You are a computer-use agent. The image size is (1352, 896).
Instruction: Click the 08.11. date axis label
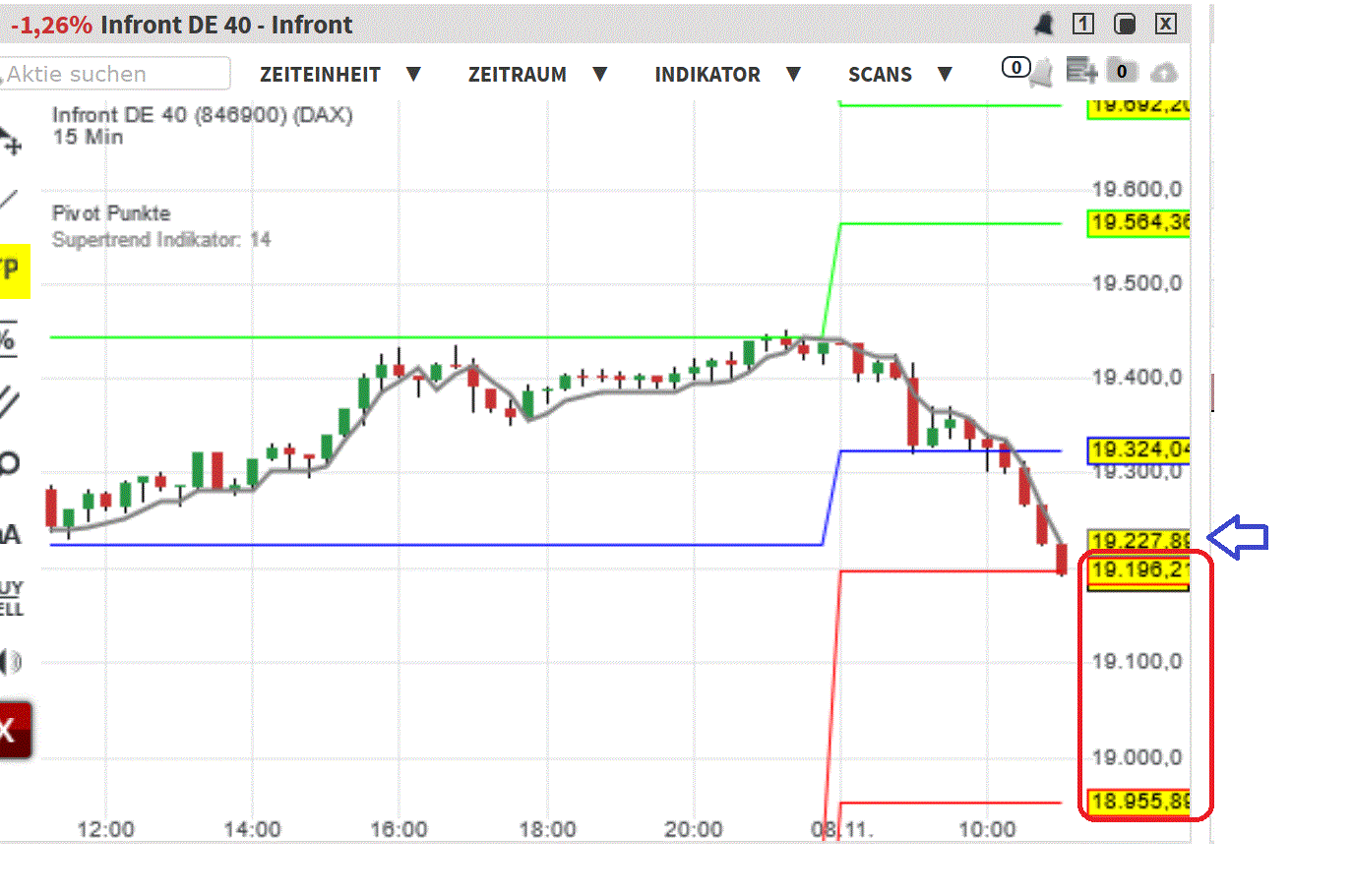[842, 830]
